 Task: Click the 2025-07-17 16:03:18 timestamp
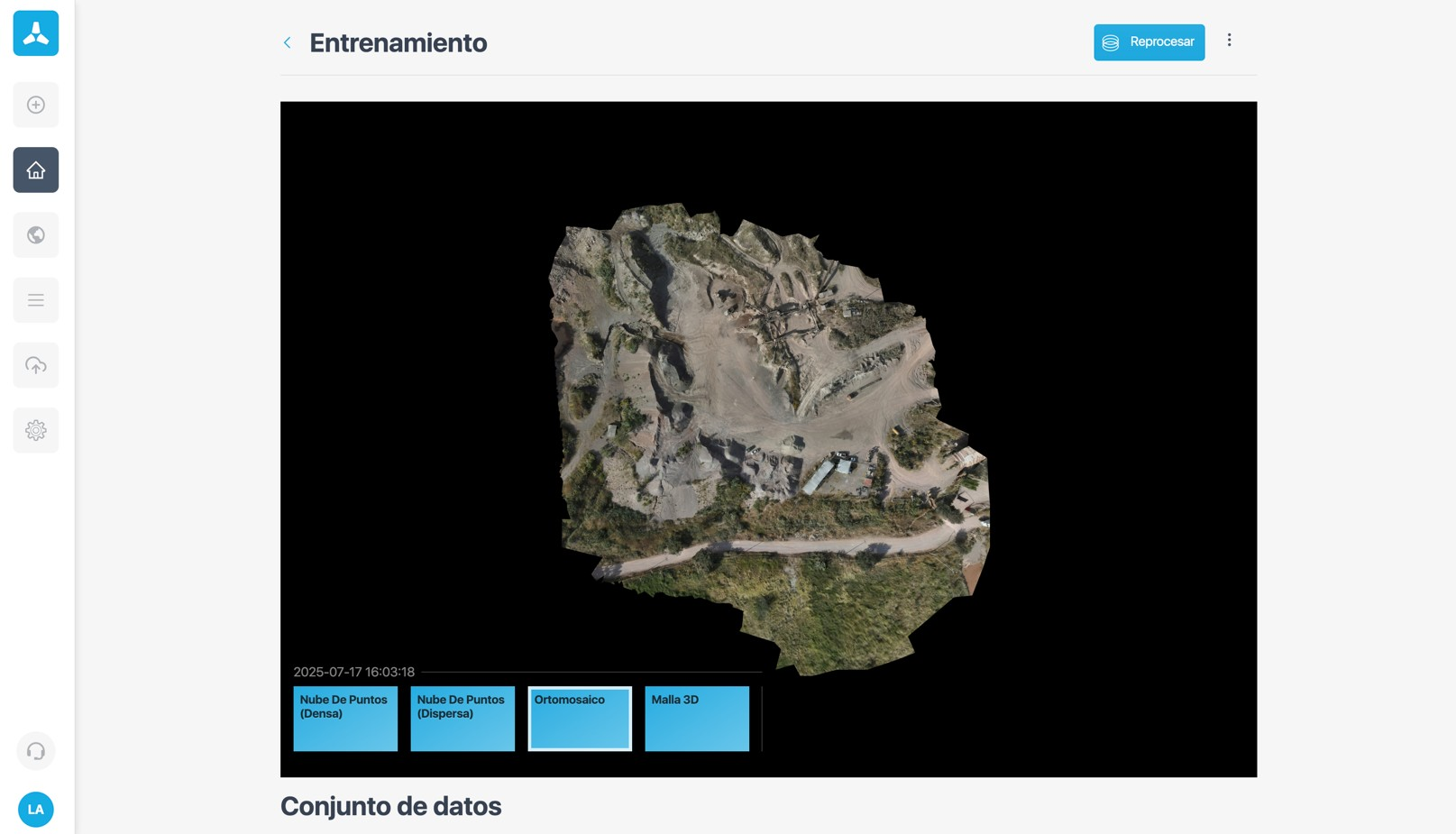pos(354,672)
